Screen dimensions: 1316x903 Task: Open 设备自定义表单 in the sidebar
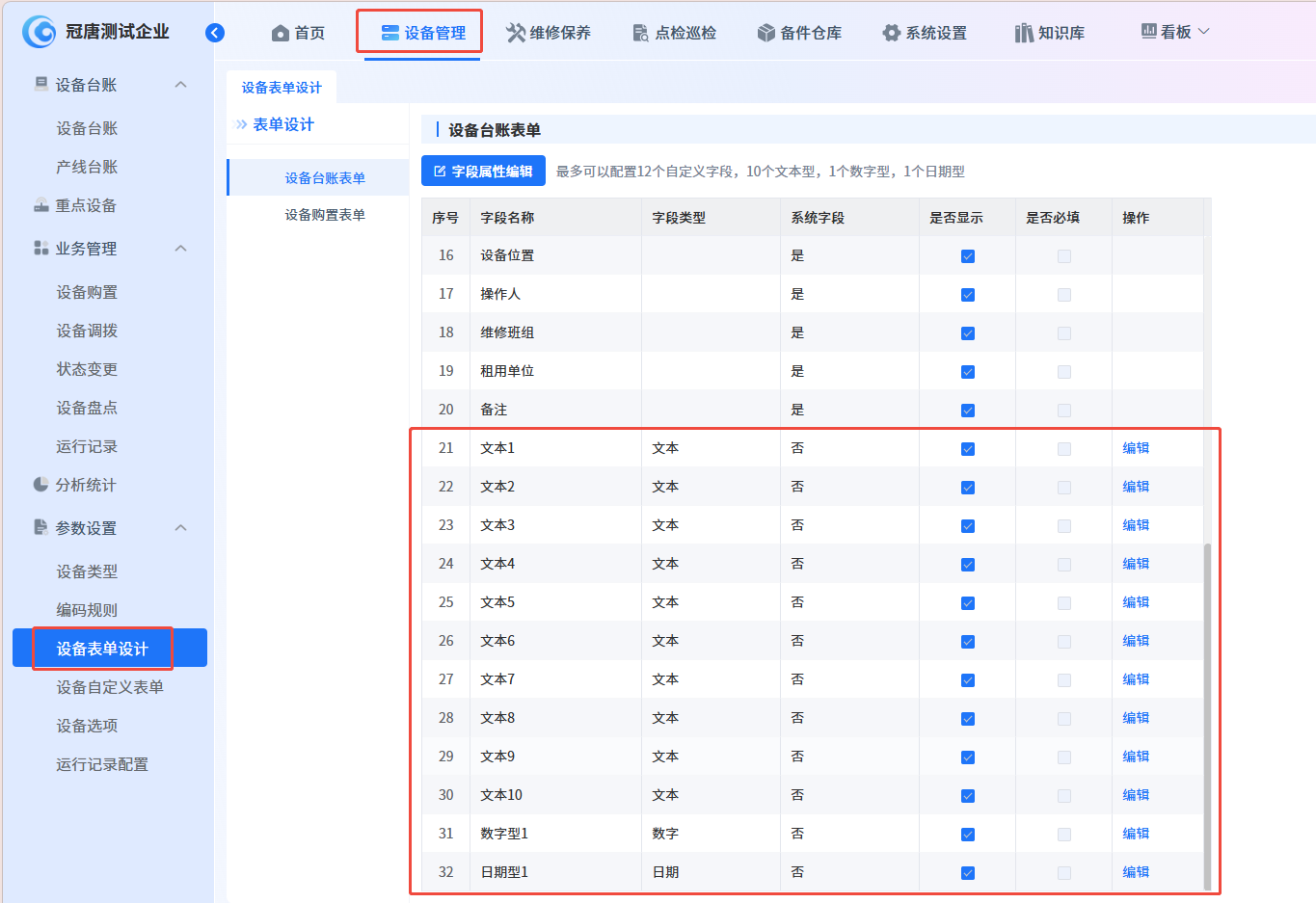[110, 687]
